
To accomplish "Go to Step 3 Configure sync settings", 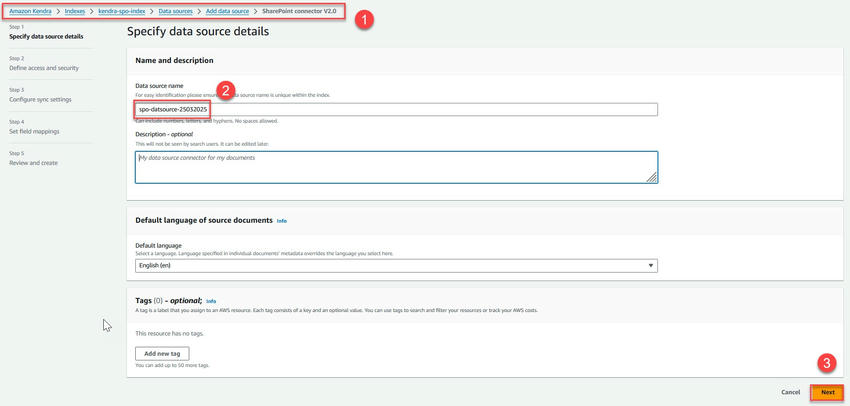I will pyautogui.click(x=40, y=99).
